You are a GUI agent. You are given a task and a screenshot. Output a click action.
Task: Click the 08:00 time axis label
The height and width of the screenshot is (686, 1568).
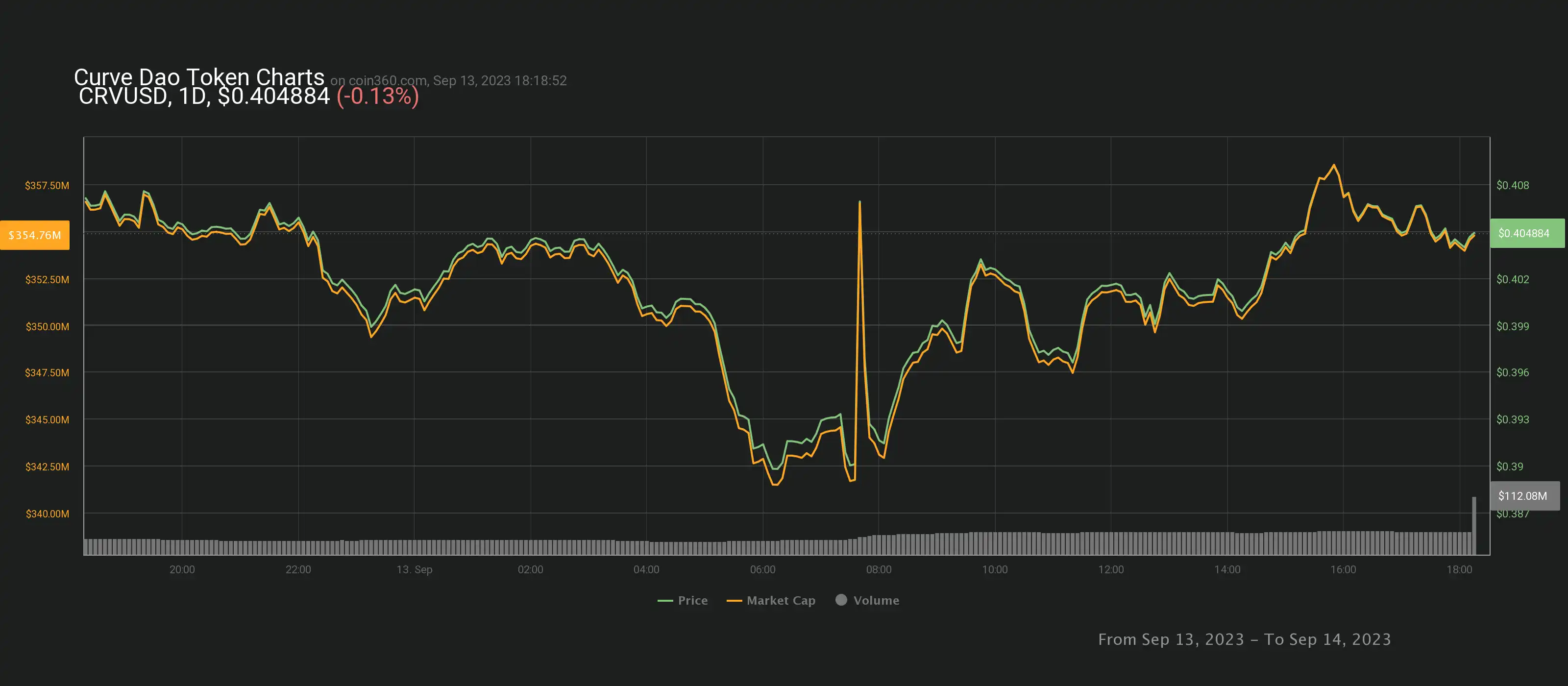point(879,569)
